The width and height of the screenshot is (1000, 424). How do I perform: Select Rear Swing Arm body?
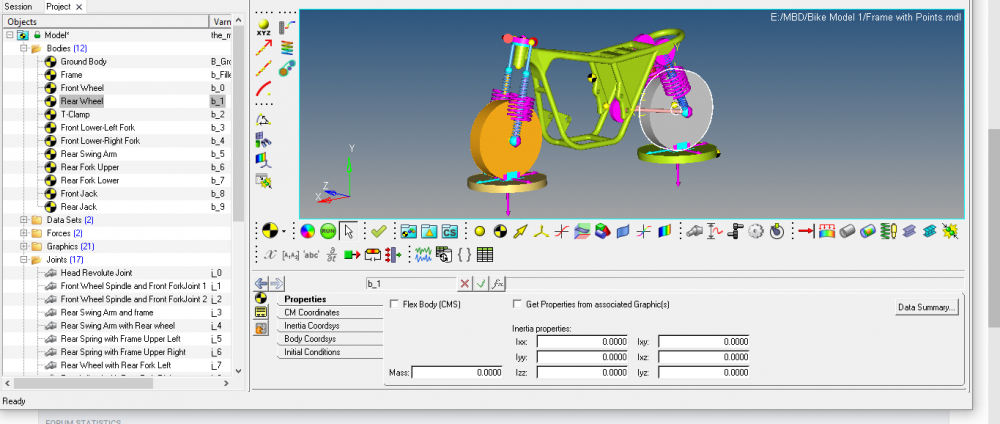click(x=89, y=154)
